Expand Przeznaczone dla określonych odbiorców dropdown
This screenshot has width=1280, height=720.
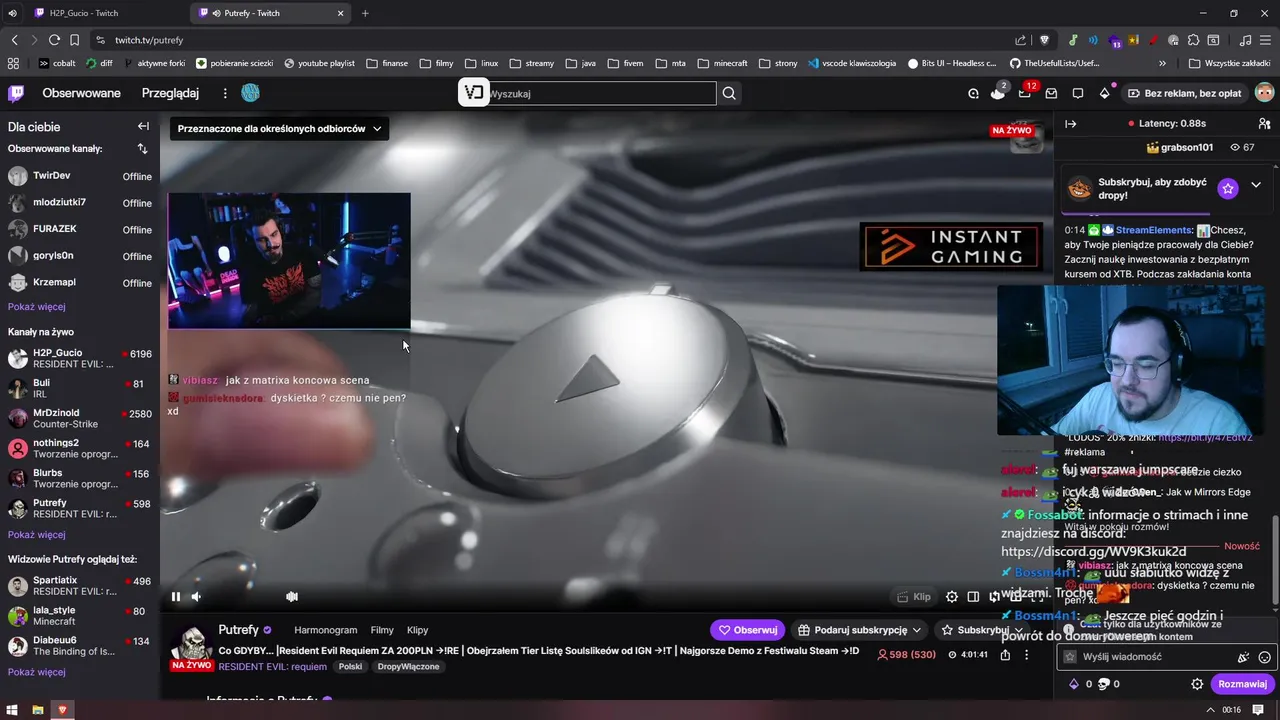[279, 128]
